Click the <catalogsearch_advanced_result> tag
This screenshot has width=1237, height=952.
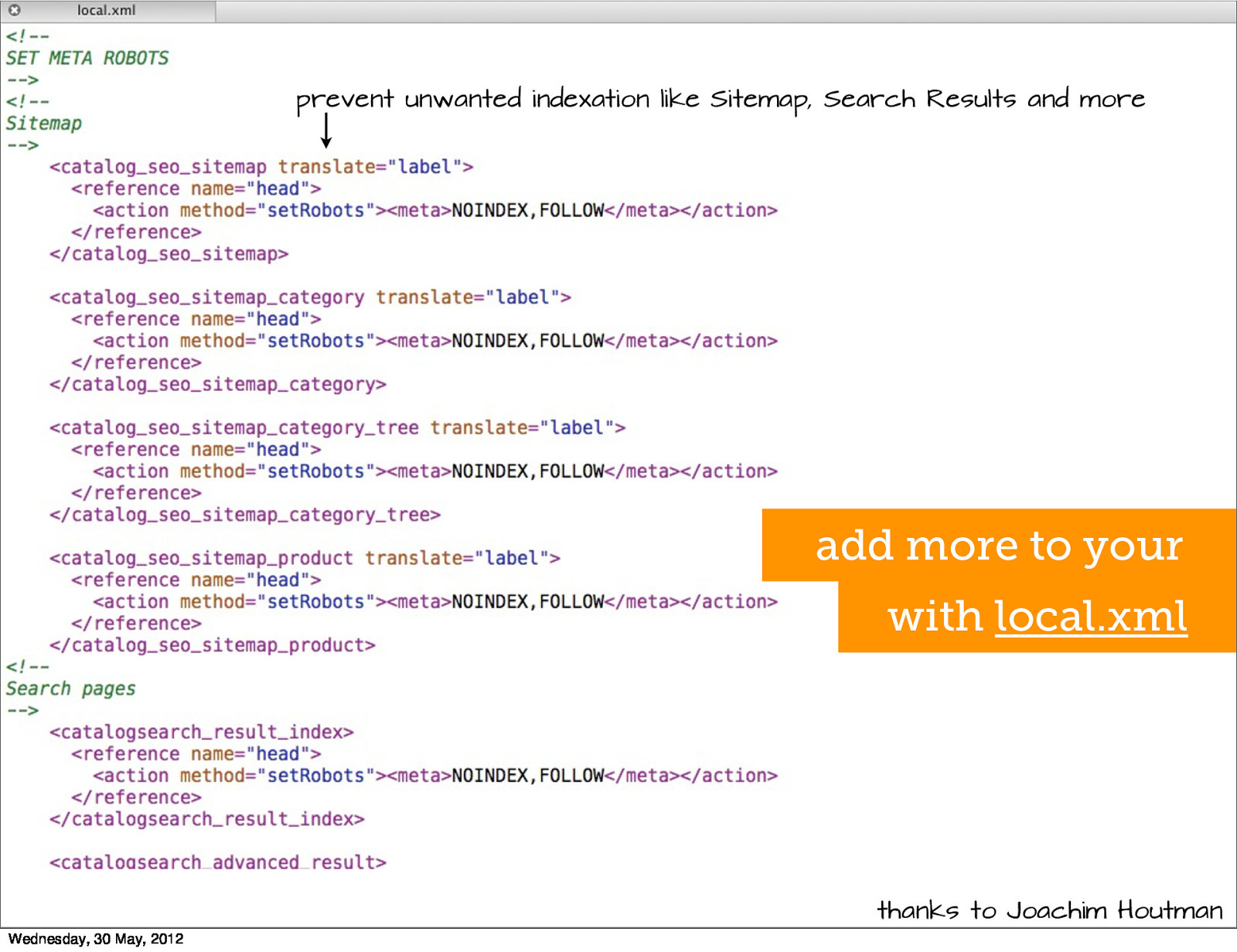click(x=218, y=863)
